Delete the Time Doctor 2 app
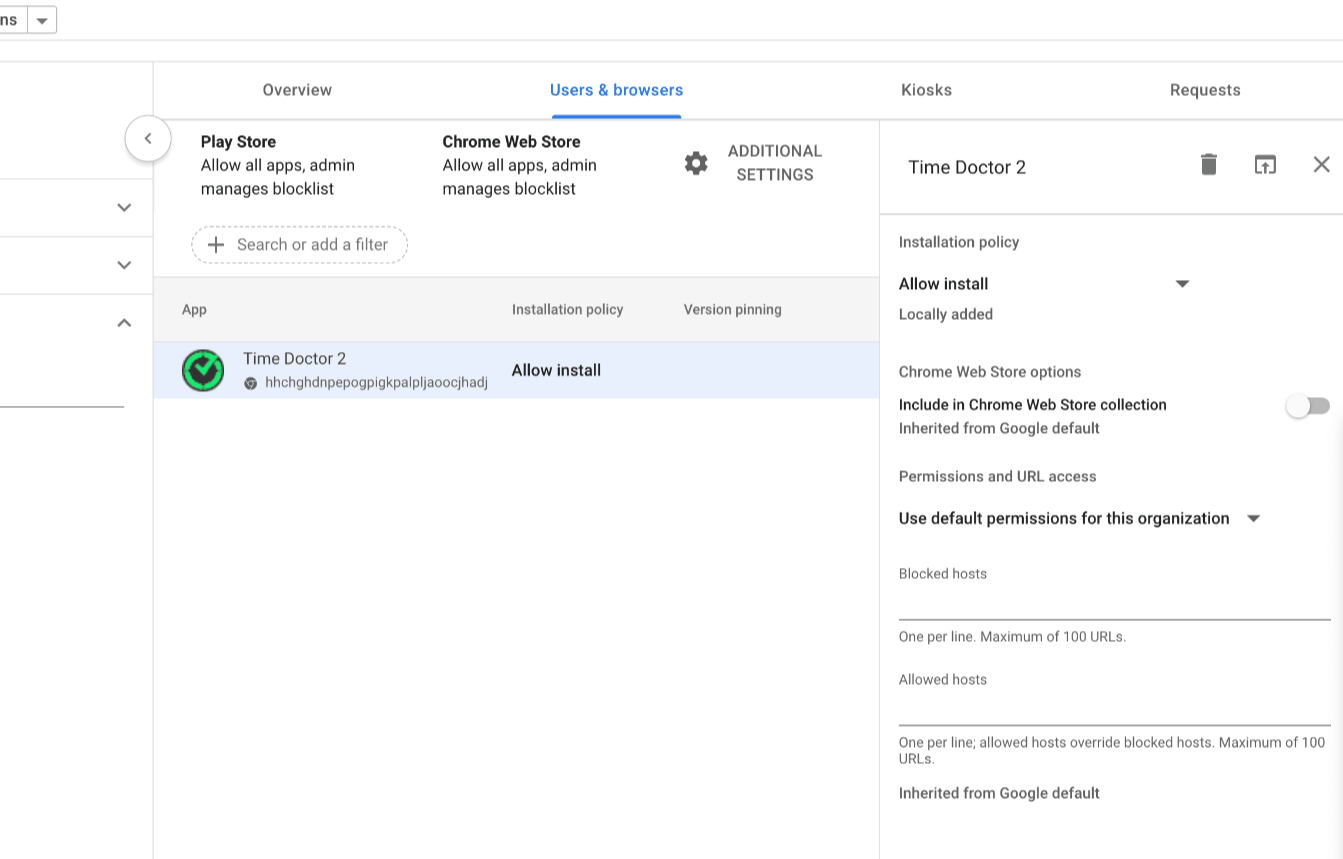 coord(1209,165)
